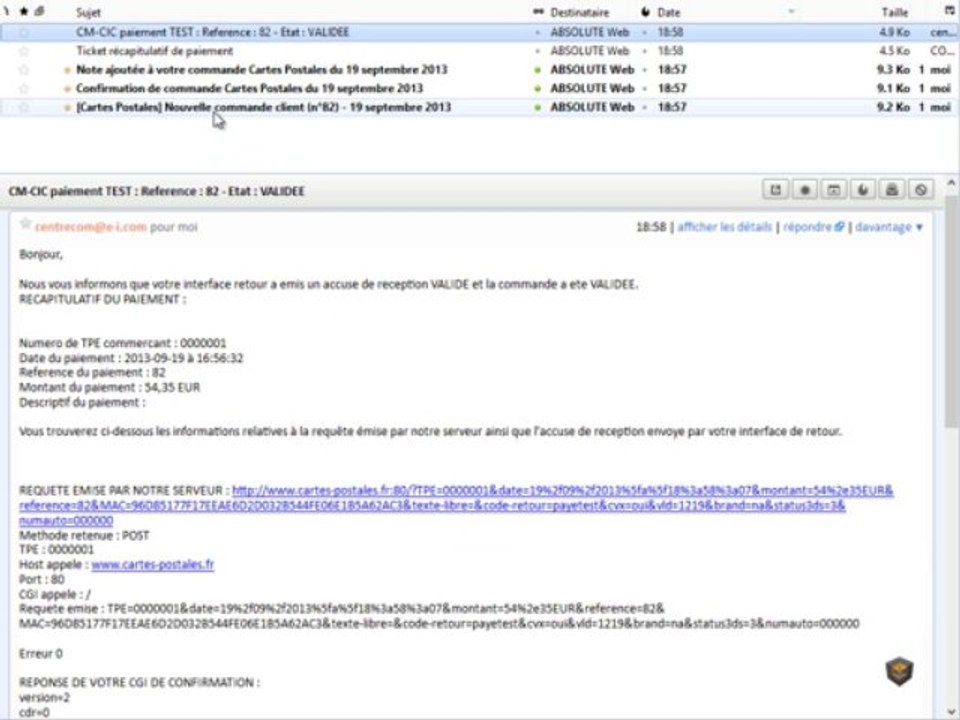Click the first header toolbar button with the box icon
960x720 pixels.
coord(775,190)
